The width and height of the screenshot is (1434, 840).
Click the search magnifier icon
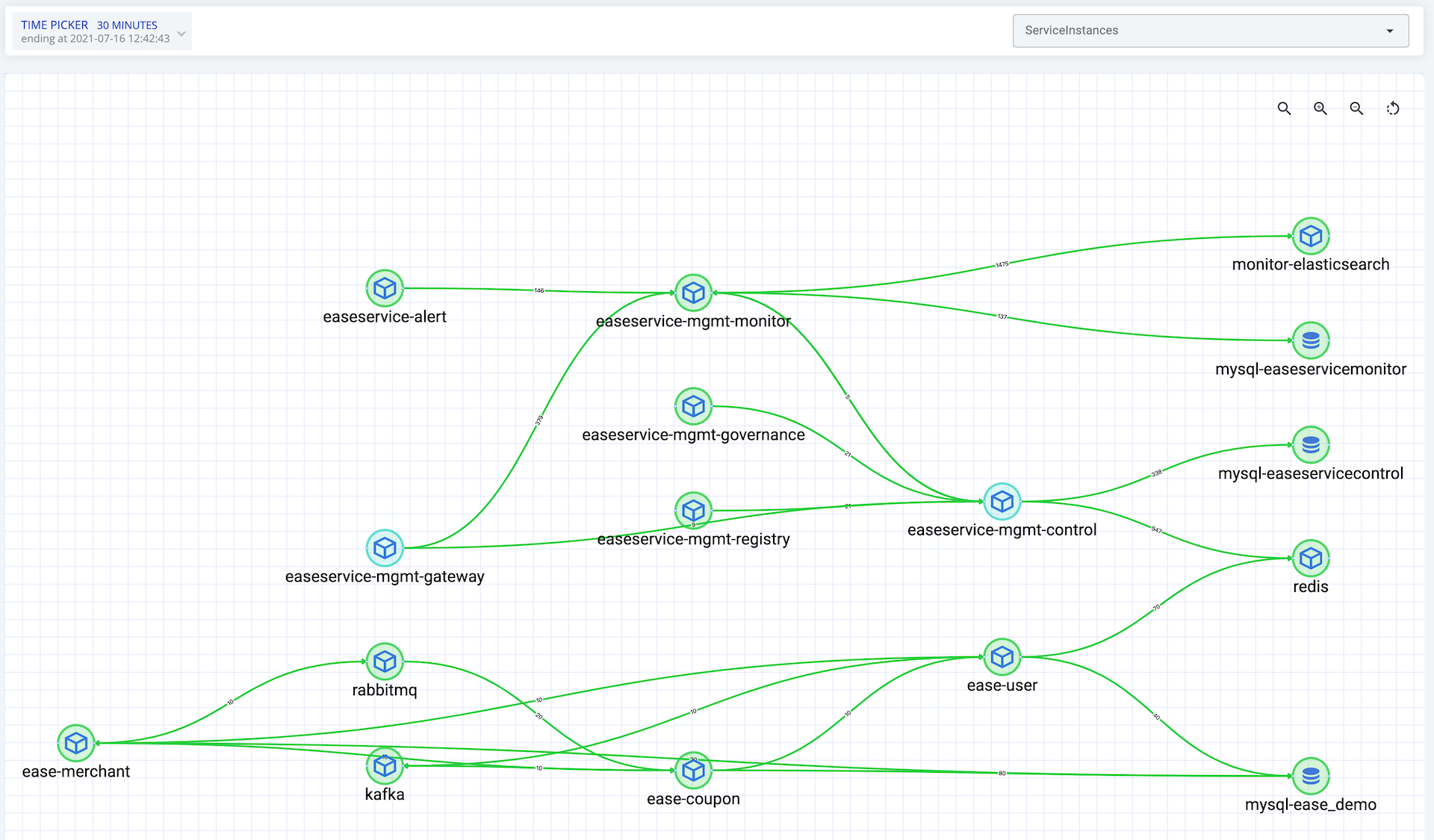[1284, 109]
